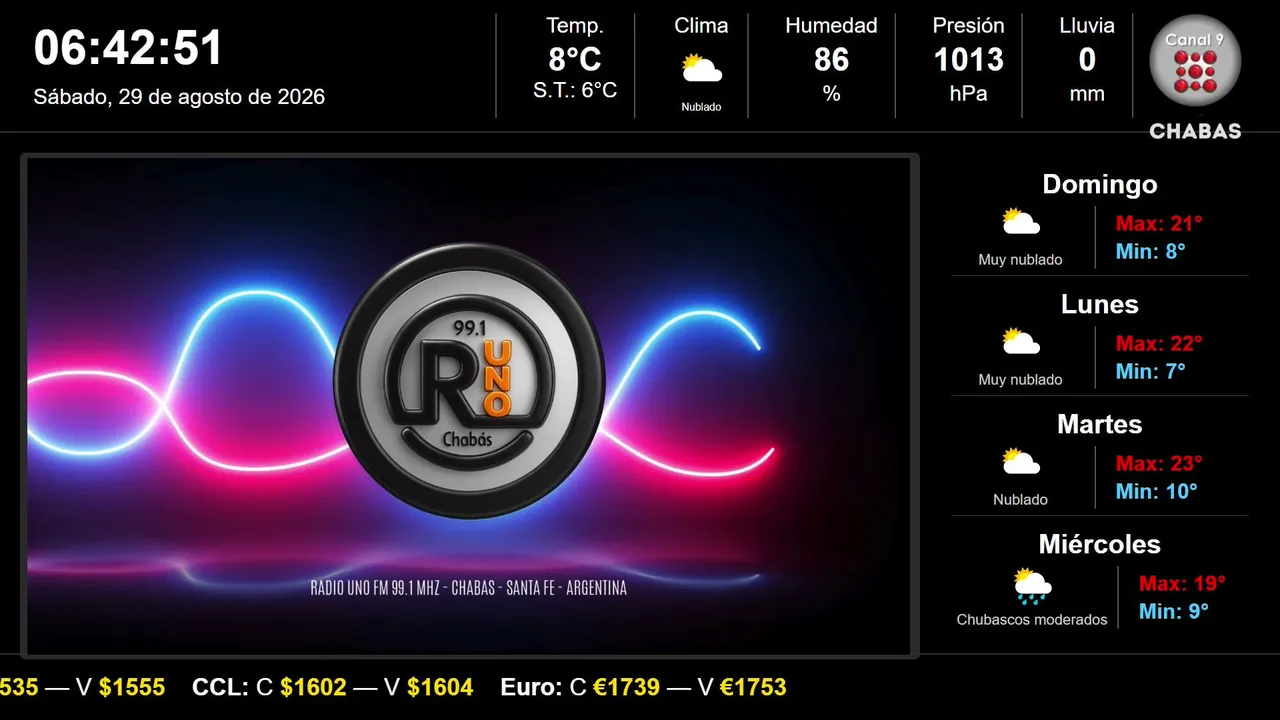
Task: Click the hPa unit label
Action: (968, 94)
